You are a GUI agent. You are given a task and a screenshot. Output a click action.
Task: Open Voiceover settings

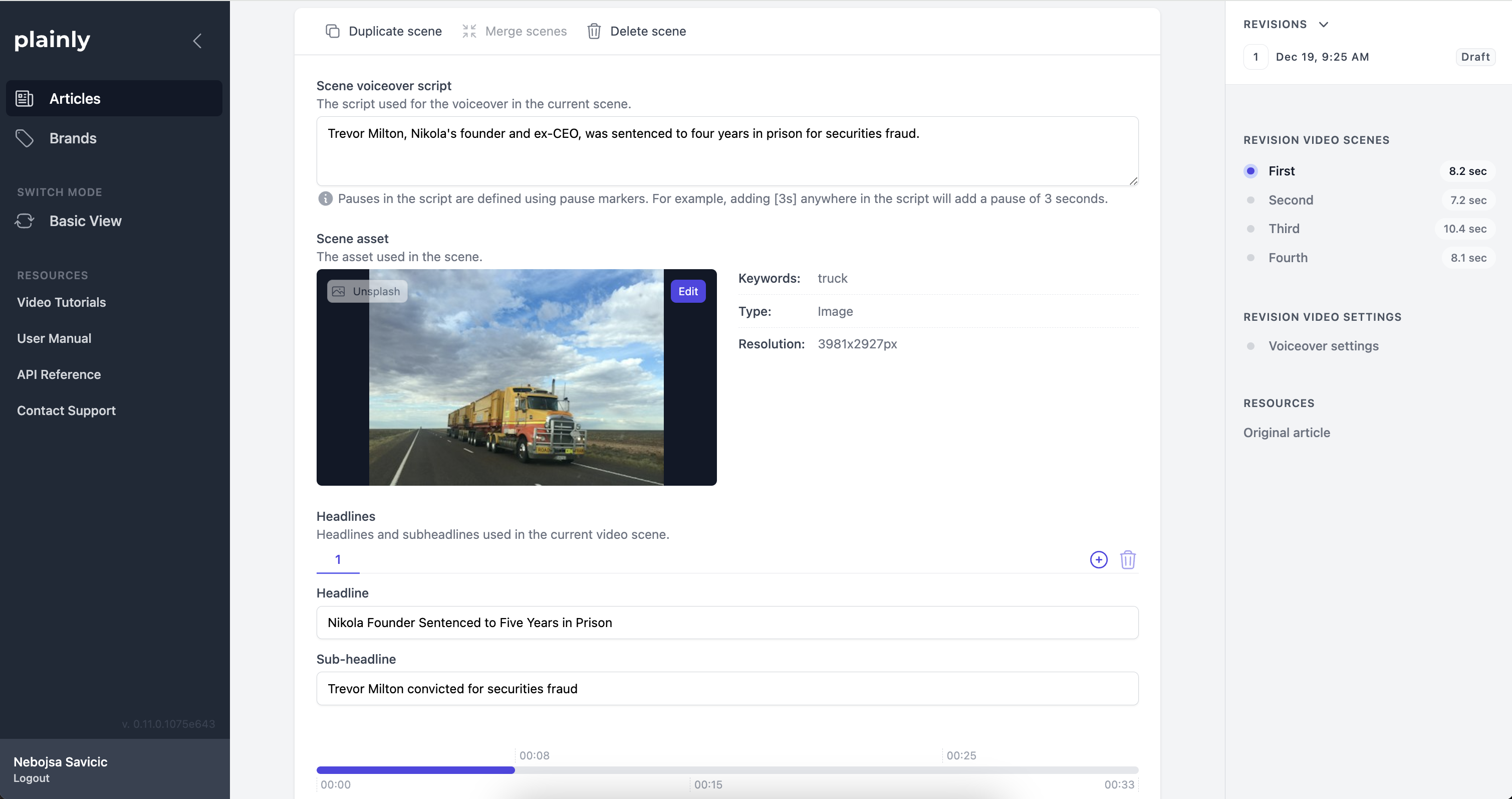pos(1324,346)
